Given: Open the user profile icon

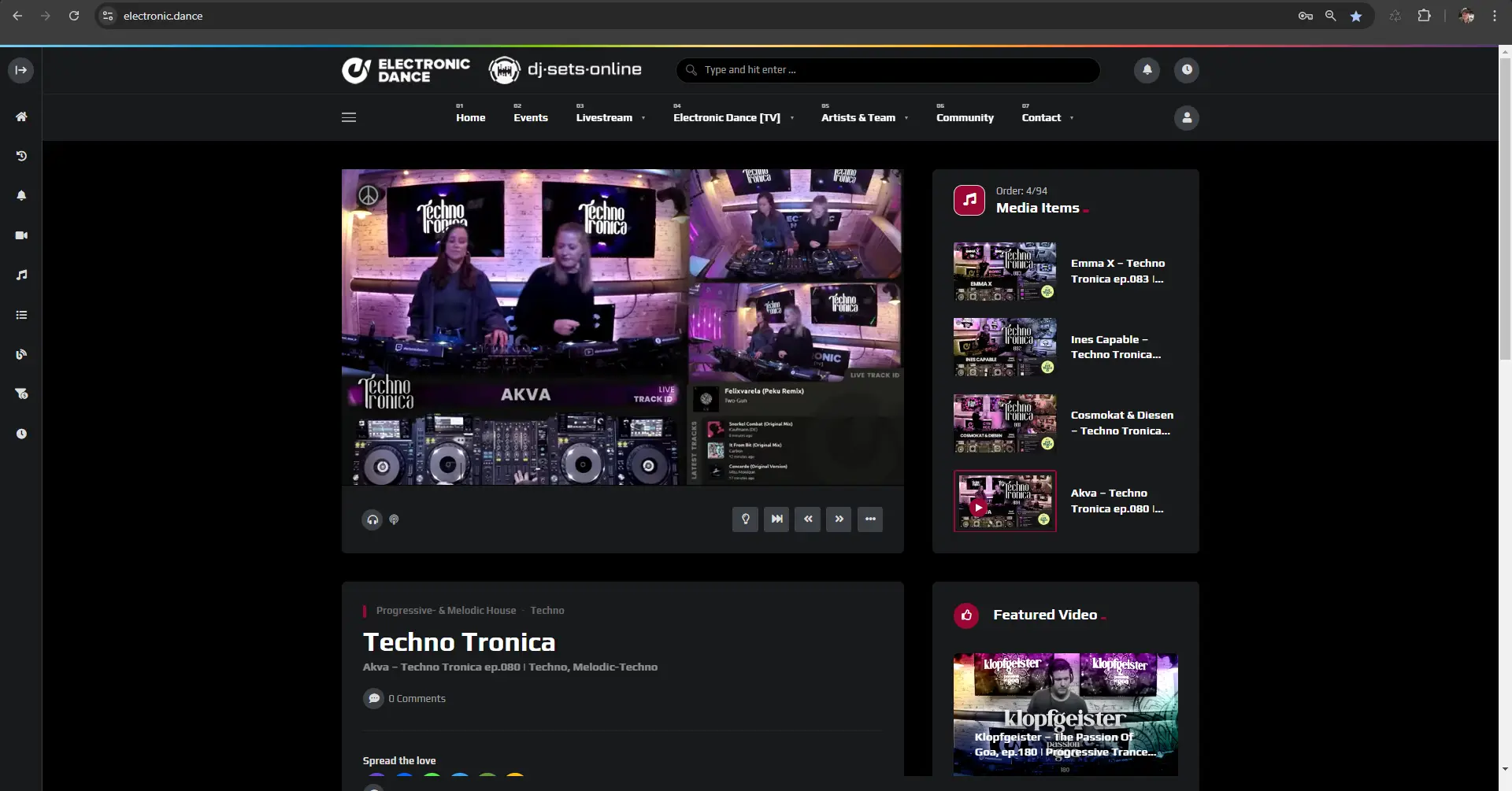Looking at the screenshot, I should click(x=1186, y=118).
